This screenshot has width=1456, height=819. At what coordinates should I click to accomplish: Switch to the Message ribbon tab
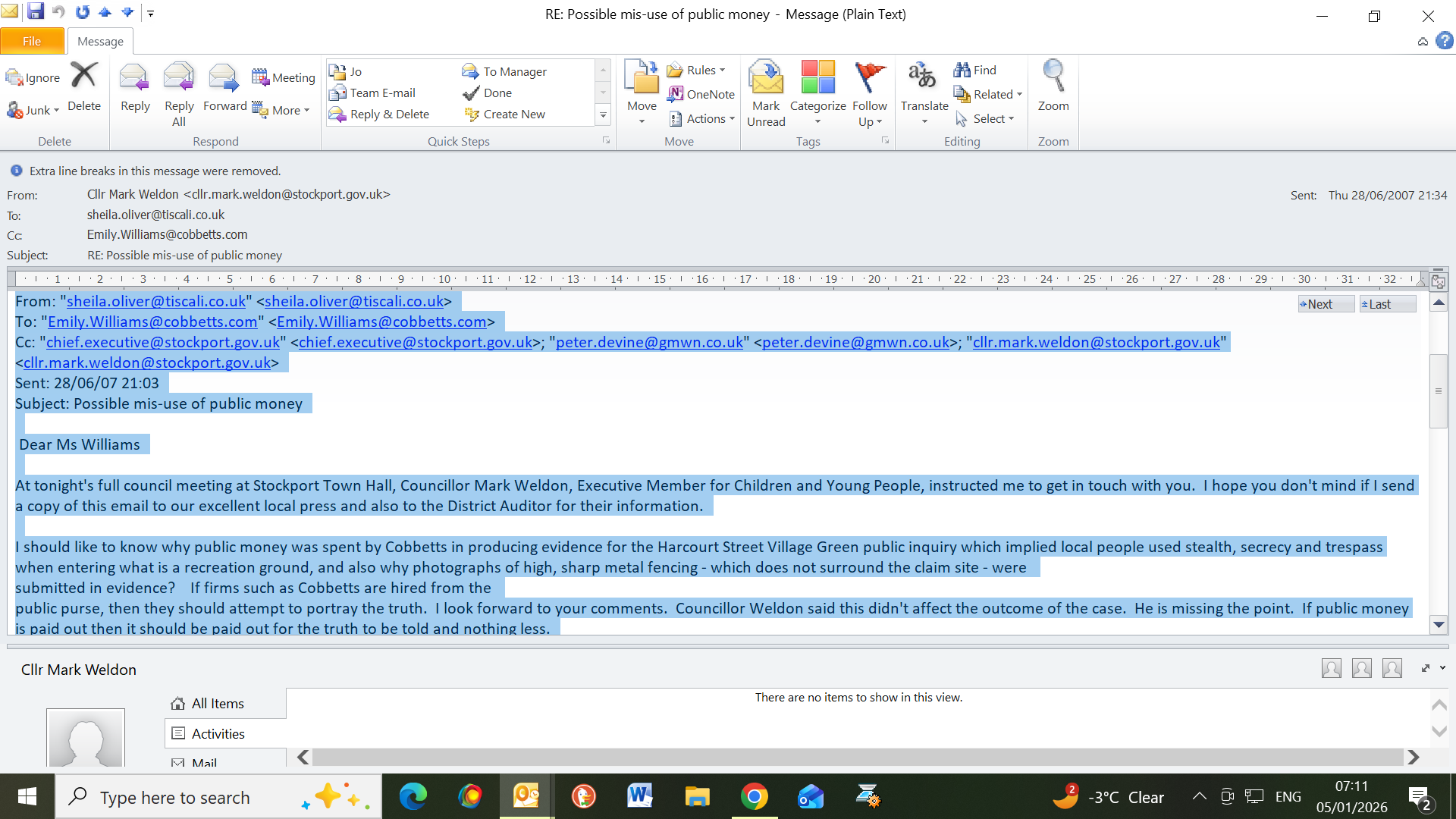pyautogui.click(x=100, y=41)
